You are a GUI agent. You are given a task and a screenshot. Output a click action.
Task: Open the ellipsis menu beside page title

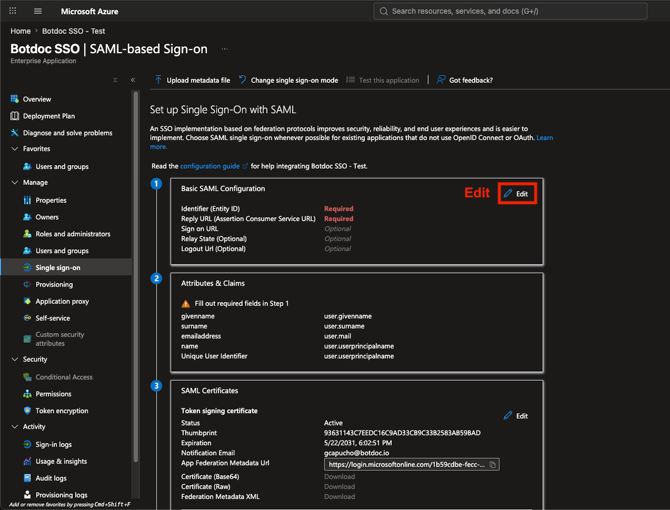(225, 49)
